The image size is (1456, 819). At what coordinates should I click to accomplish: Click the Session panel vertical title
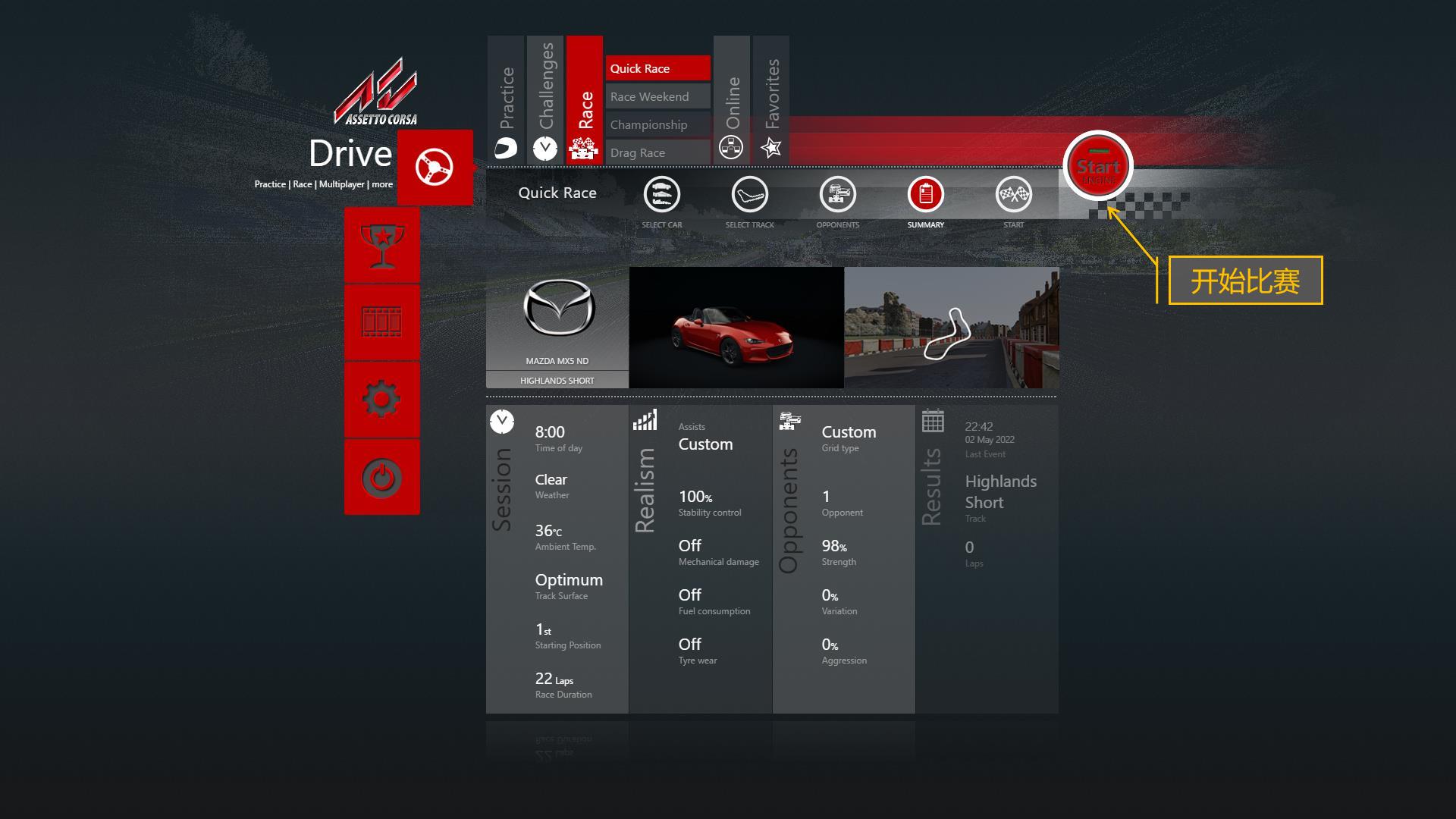coord(501,488)
